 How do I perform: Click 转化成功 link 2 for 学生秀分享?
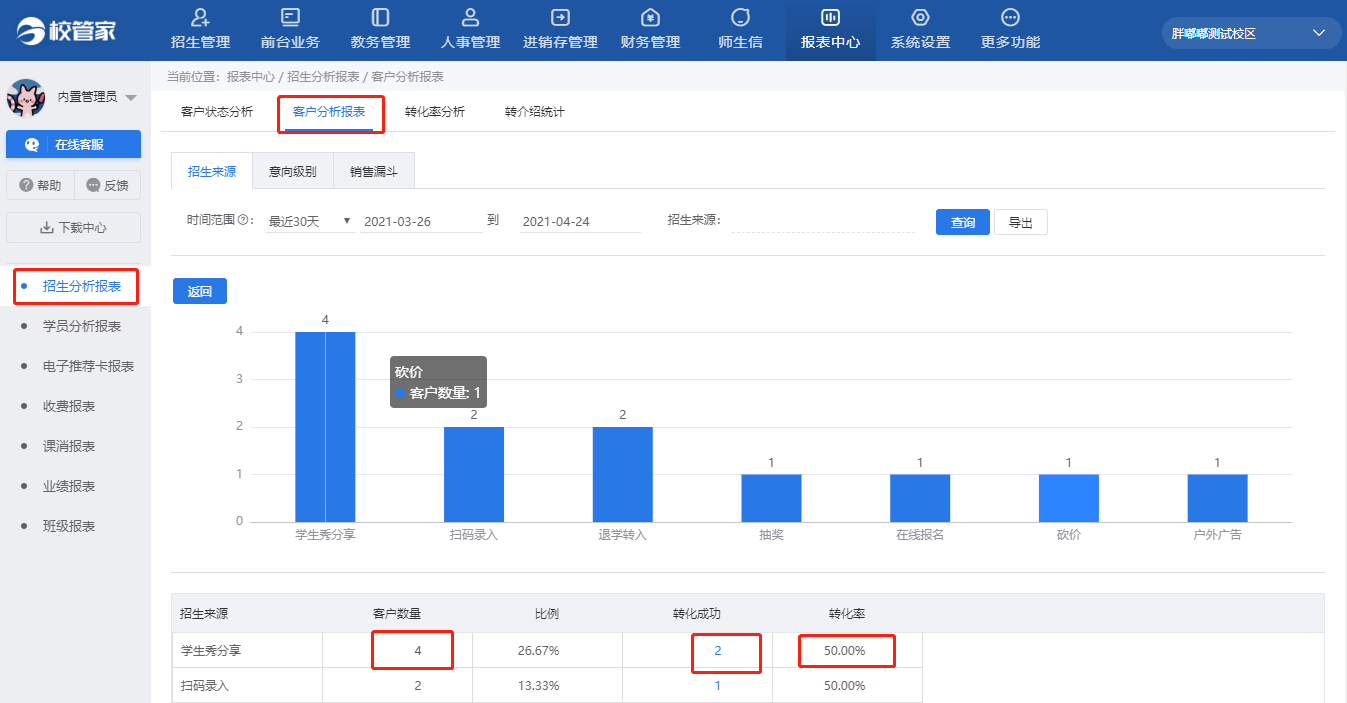(718, 651)
